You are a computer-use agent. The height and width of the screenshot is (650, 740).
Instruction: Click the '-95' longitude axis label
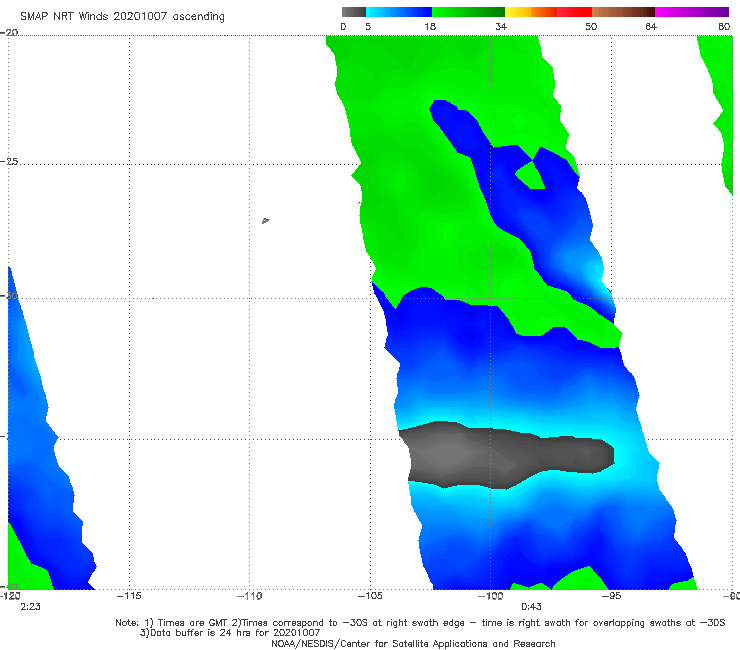(x=611, y=596)
